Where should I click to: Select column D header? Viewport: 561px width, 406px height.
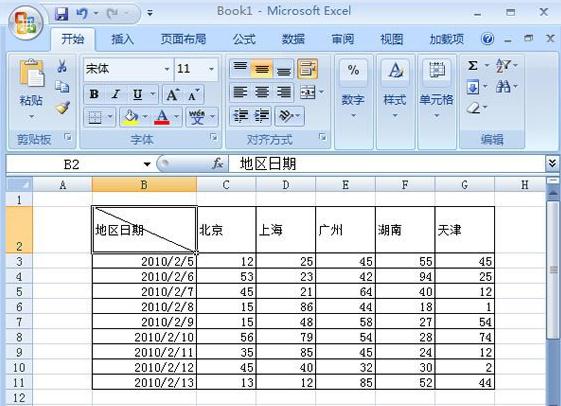coord(286,185)
